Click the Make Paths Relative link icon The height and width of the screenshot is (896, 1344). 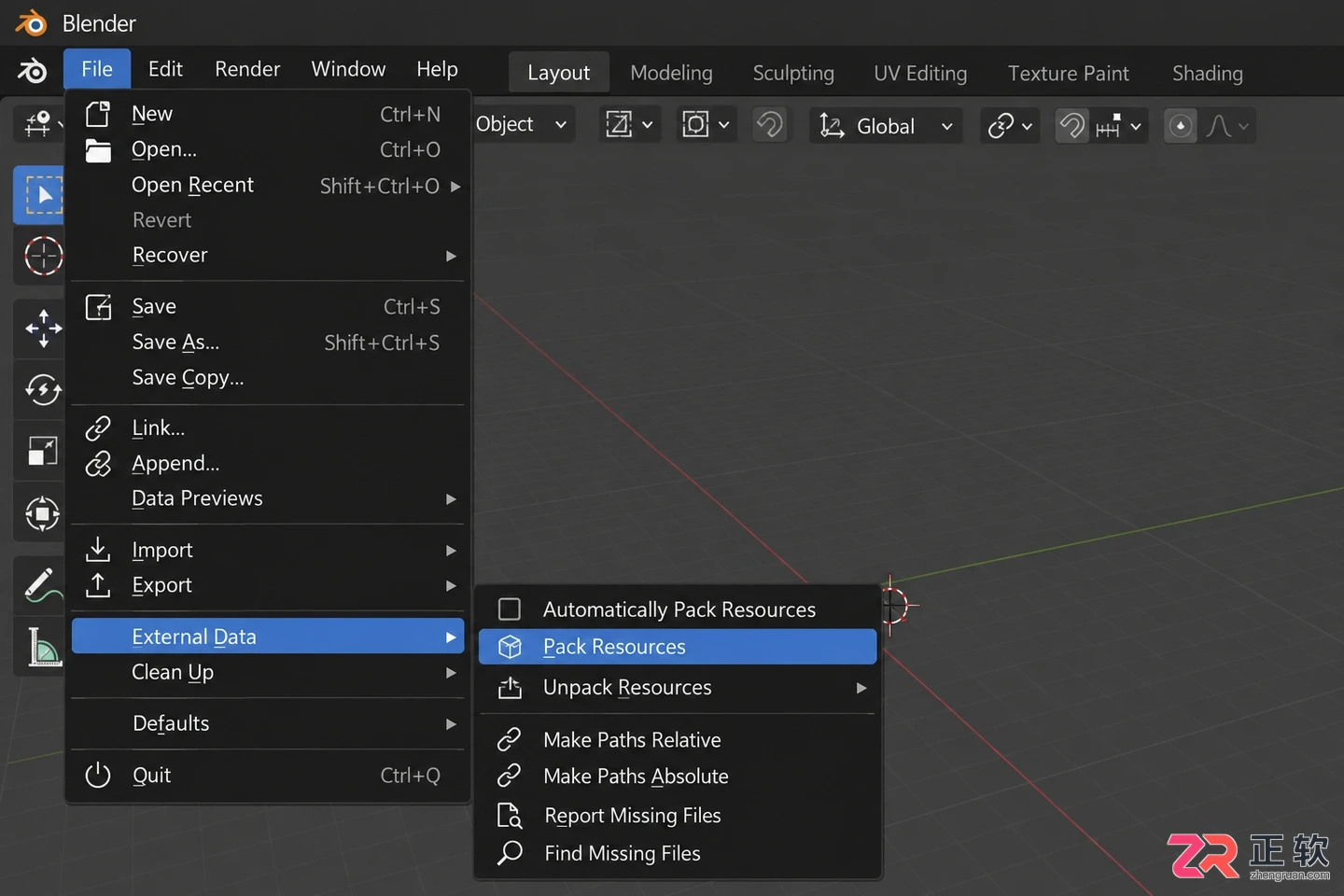pyautogui.click(x=510, y=740)
